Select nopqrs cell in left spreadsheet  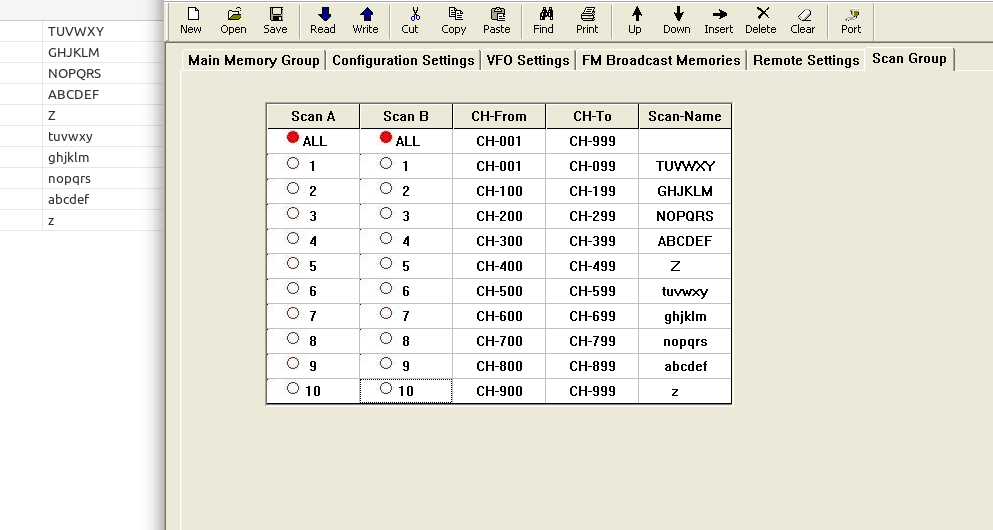tap(103, 178)
